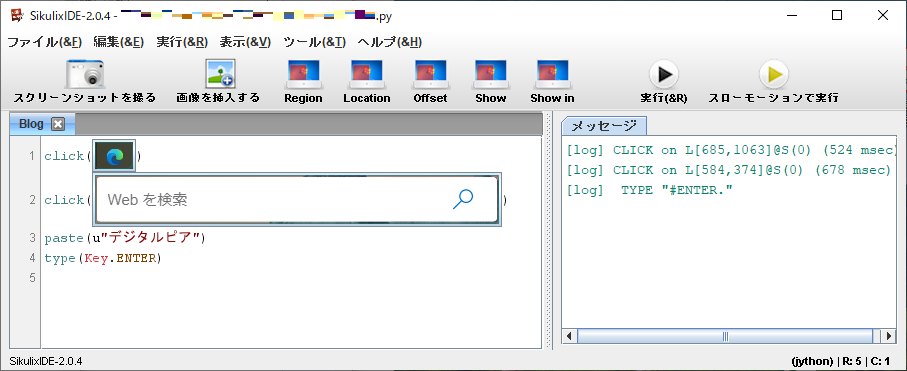
Task: Click the Edge icon thumbnail in line 1
Action: pos(115,156)
